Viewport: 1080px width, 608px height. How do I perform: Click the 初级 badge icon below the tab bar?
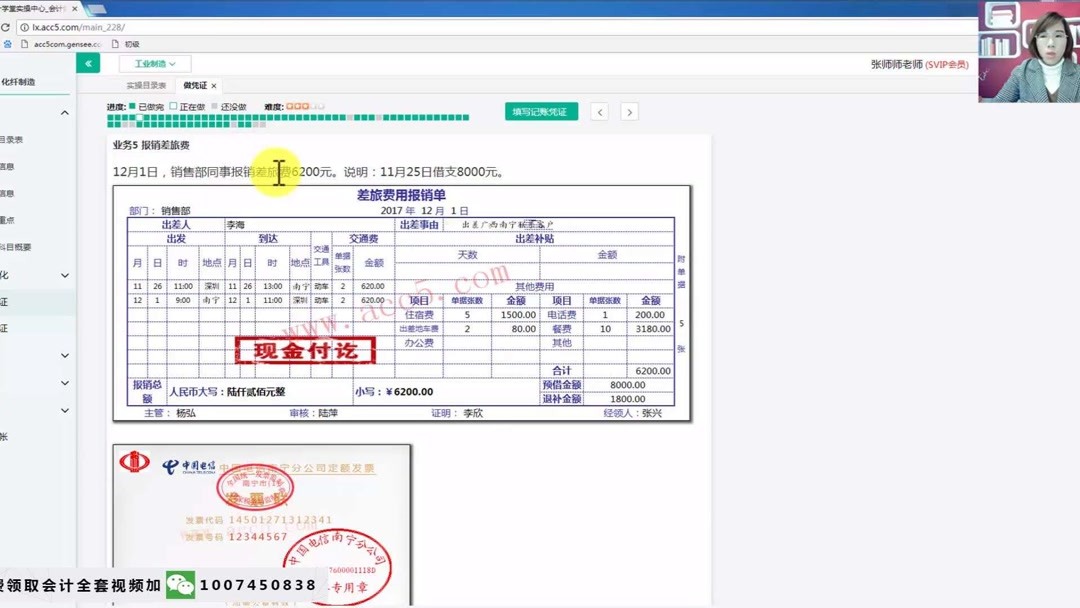pos(114,44)
